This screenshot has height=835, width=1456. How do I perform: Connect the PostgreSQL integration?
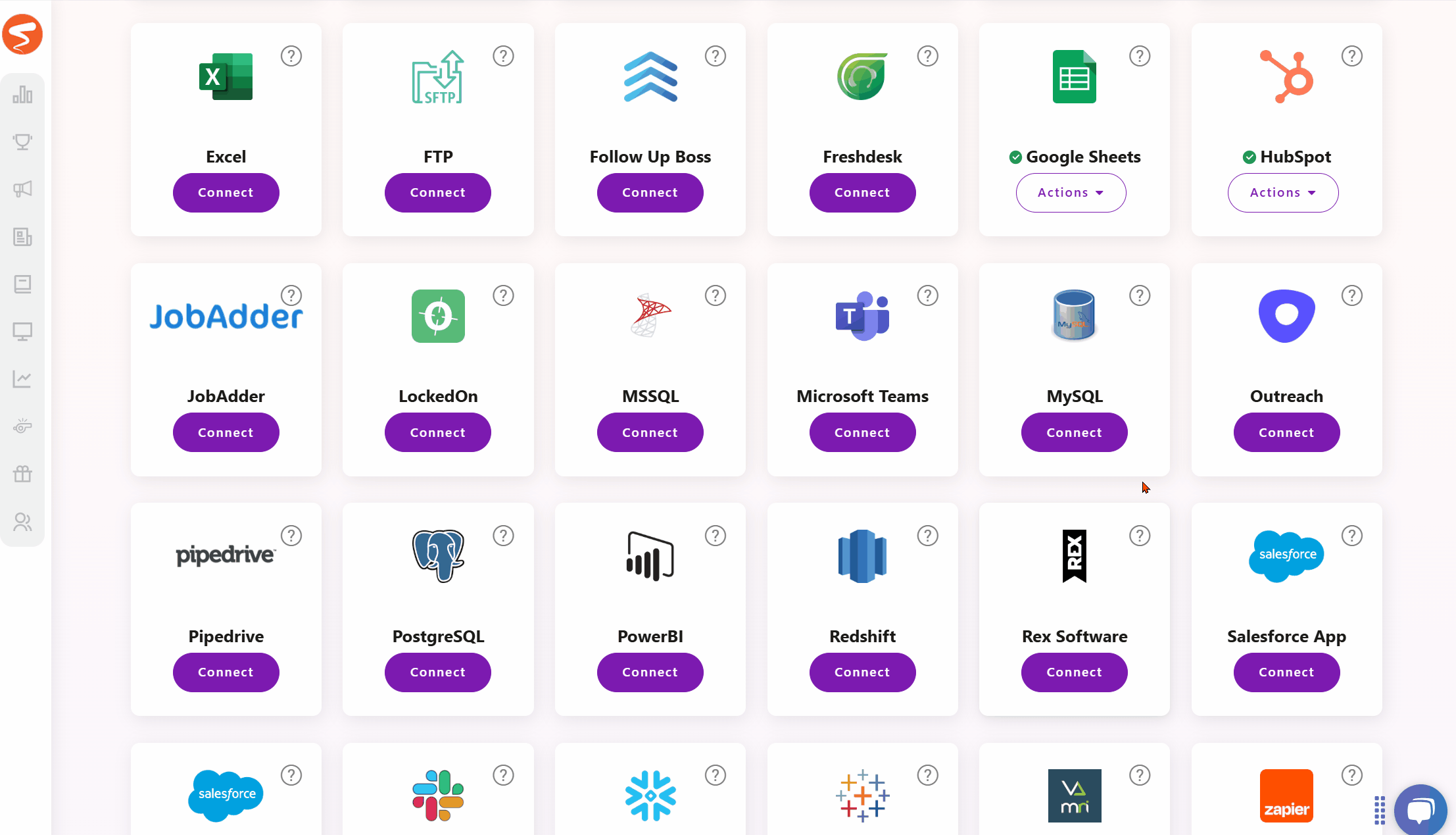pyautogui.click(x=438, y=672)
